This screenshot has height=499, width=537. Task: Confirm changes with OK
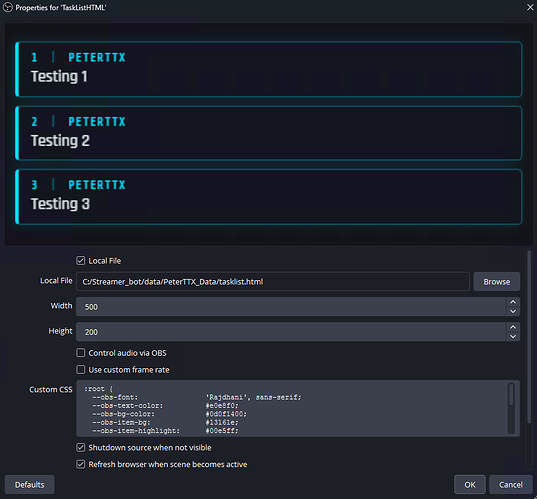[470, 485]
